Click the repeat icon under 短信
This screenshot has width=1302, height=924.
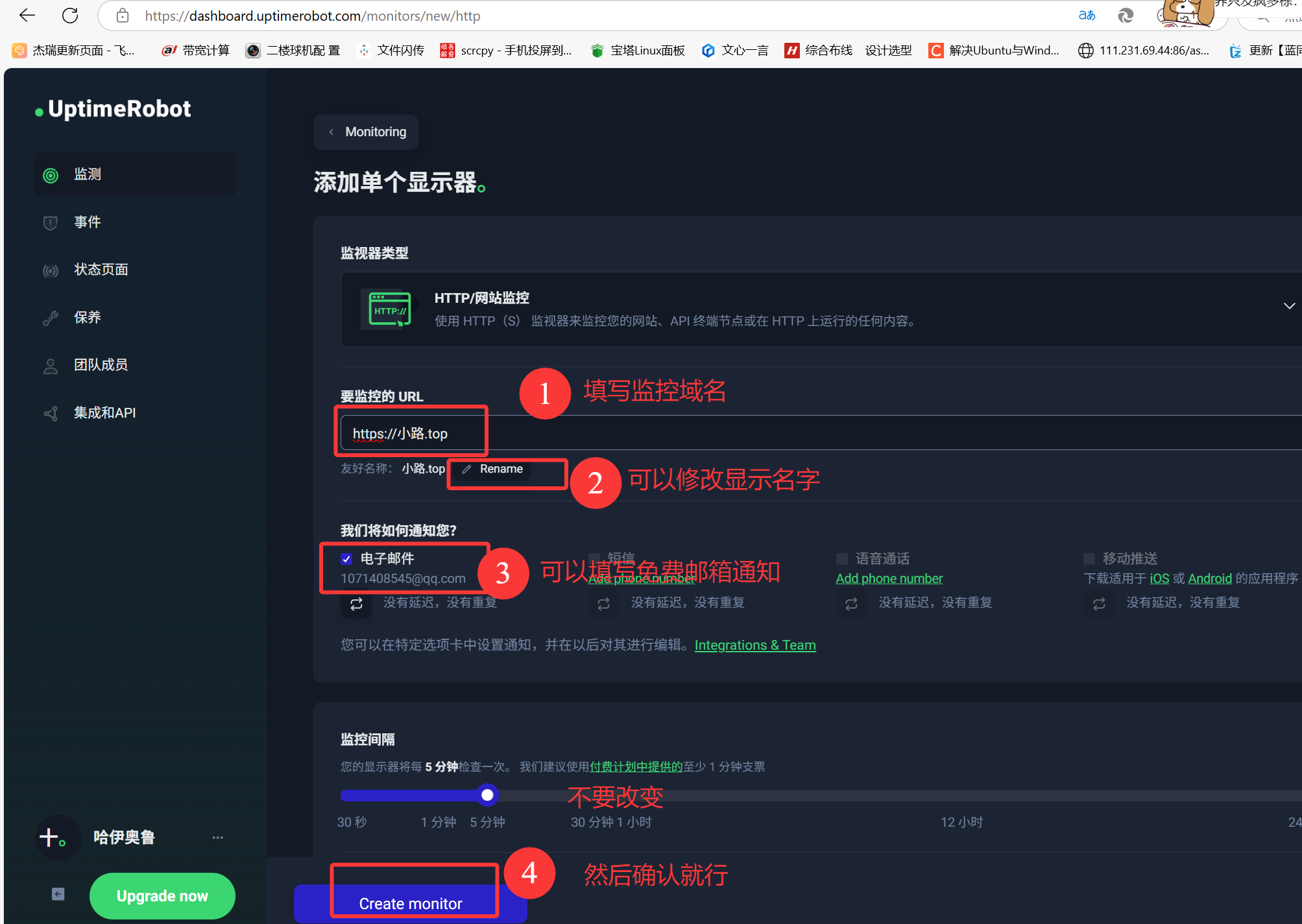click(x=603, y=604)
